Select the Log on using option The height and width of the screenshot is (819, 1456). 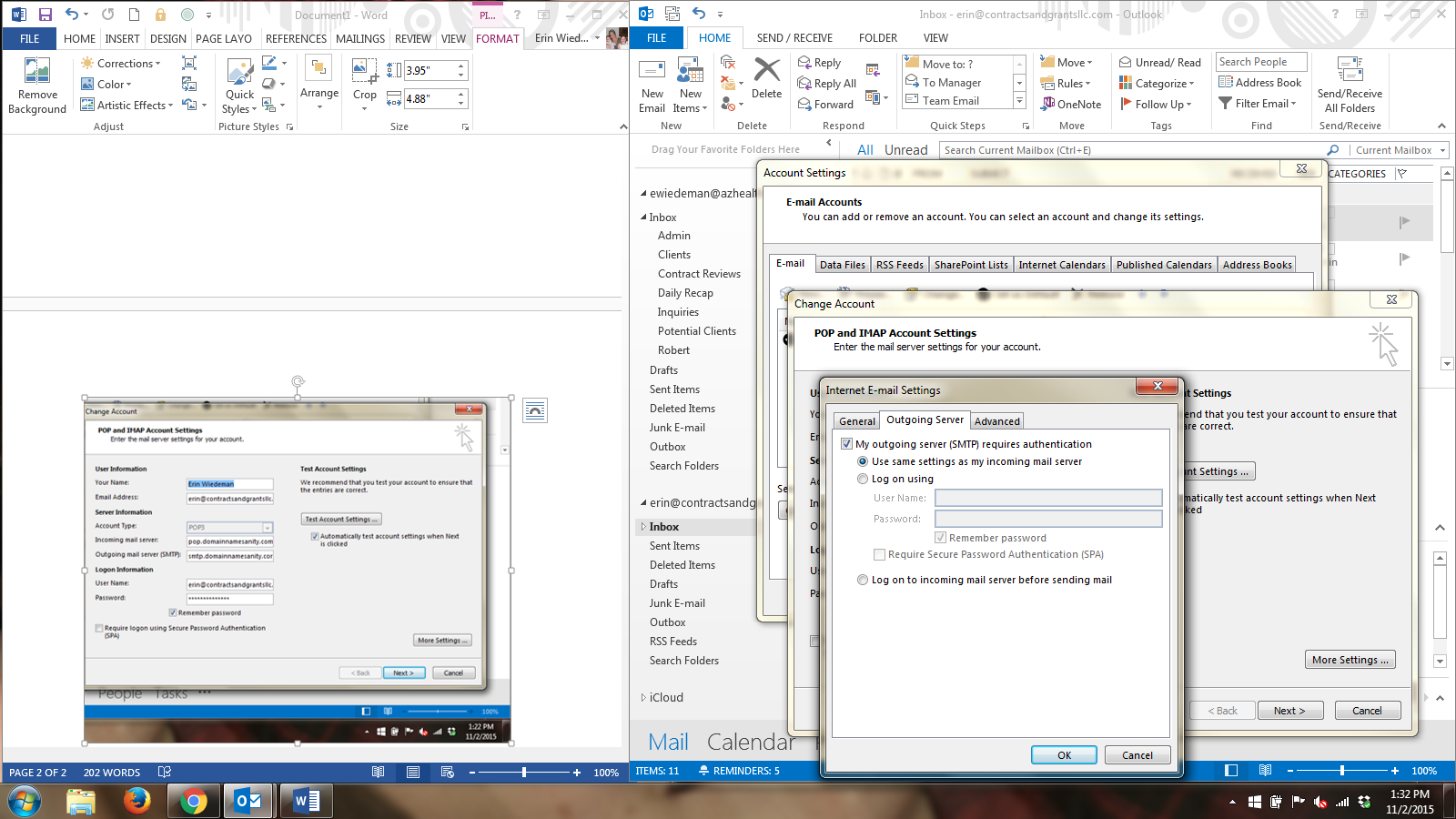pos(863,479)
